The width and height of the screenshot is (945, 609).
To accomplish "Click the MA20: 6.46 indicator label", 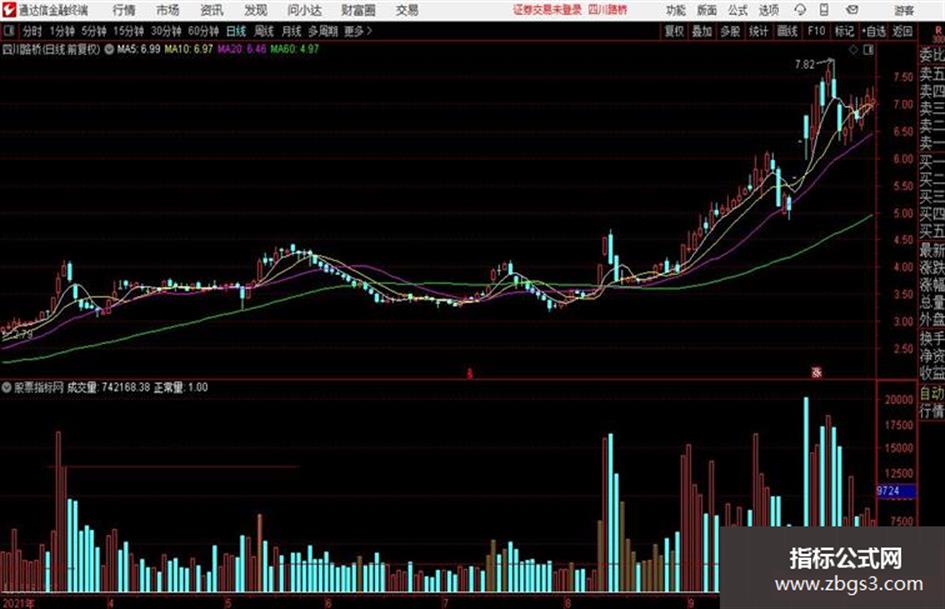I will [242, 49].
